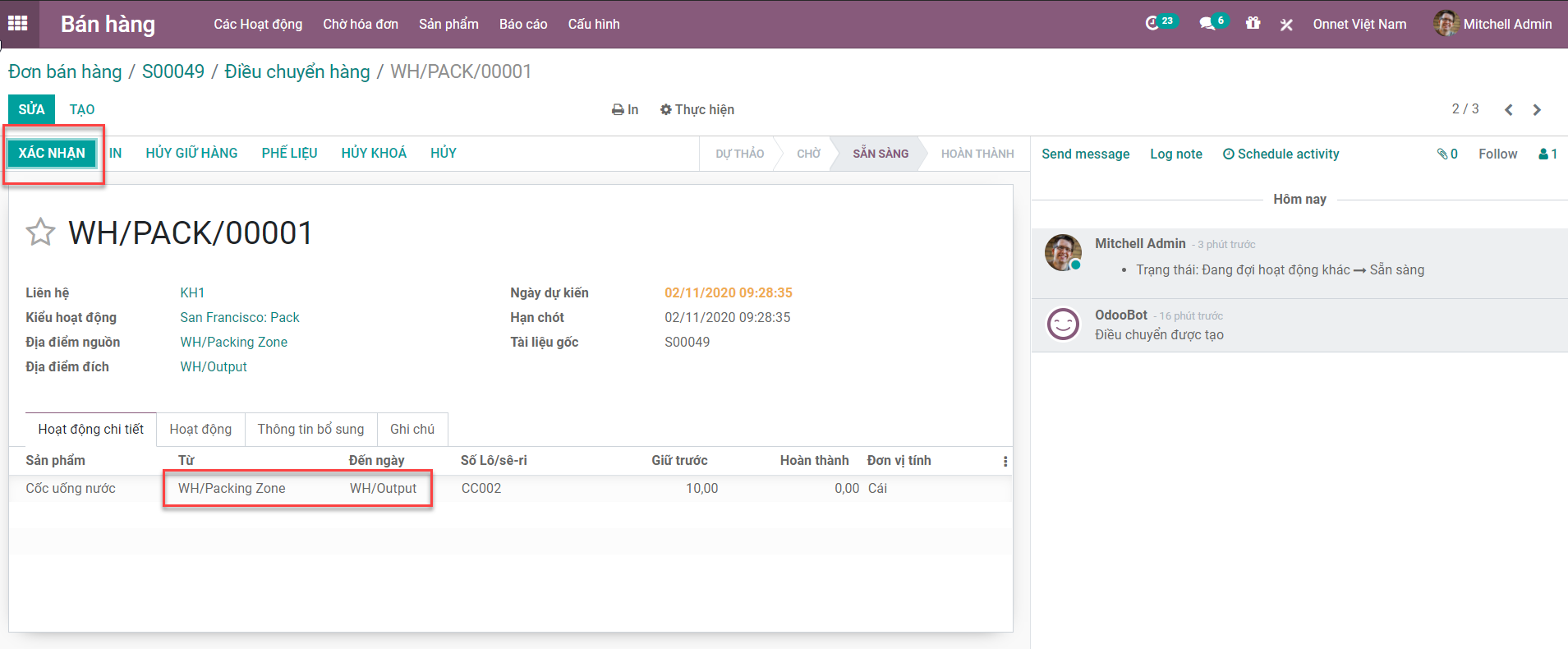
Task: Click the debug tools cross icon
Action: (1286, 25)
